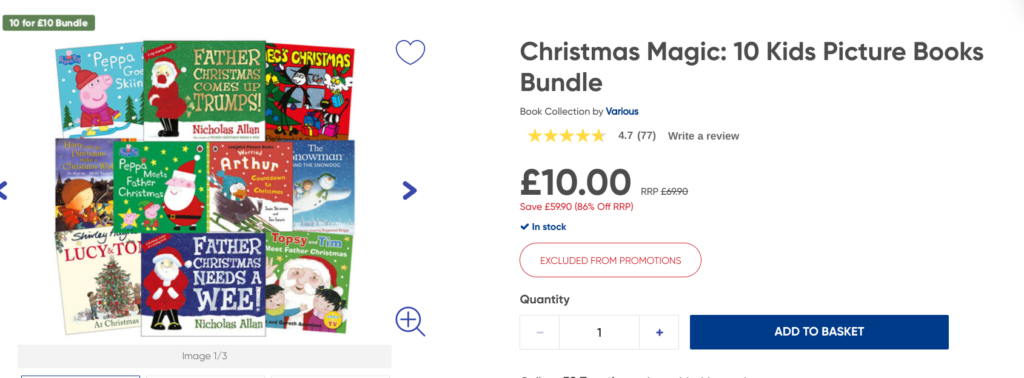
Task: Increase quantity with plus button
Action: pos(659,332)
